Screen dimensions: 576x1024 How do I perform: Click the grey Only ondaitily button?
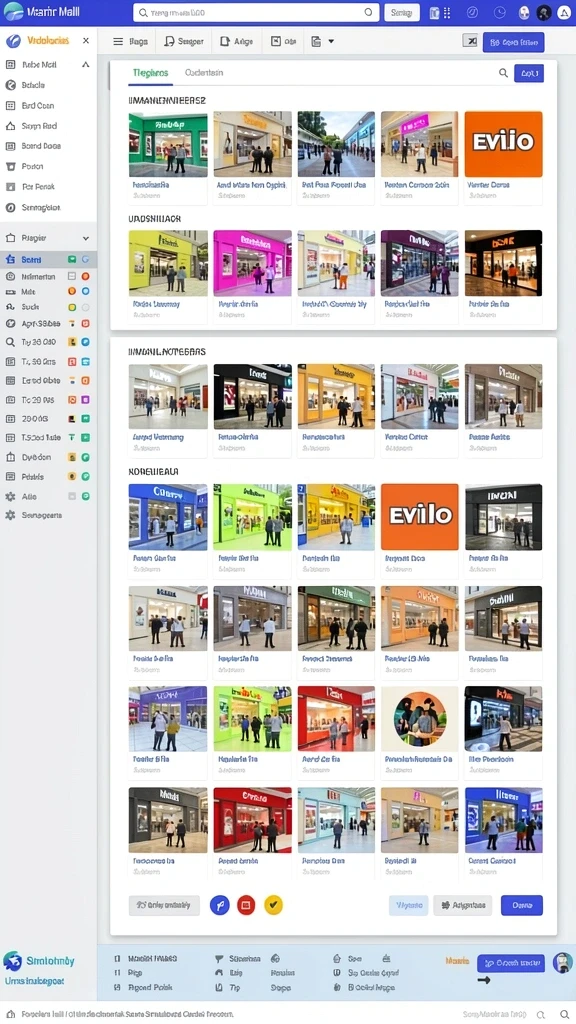point(164,905)
